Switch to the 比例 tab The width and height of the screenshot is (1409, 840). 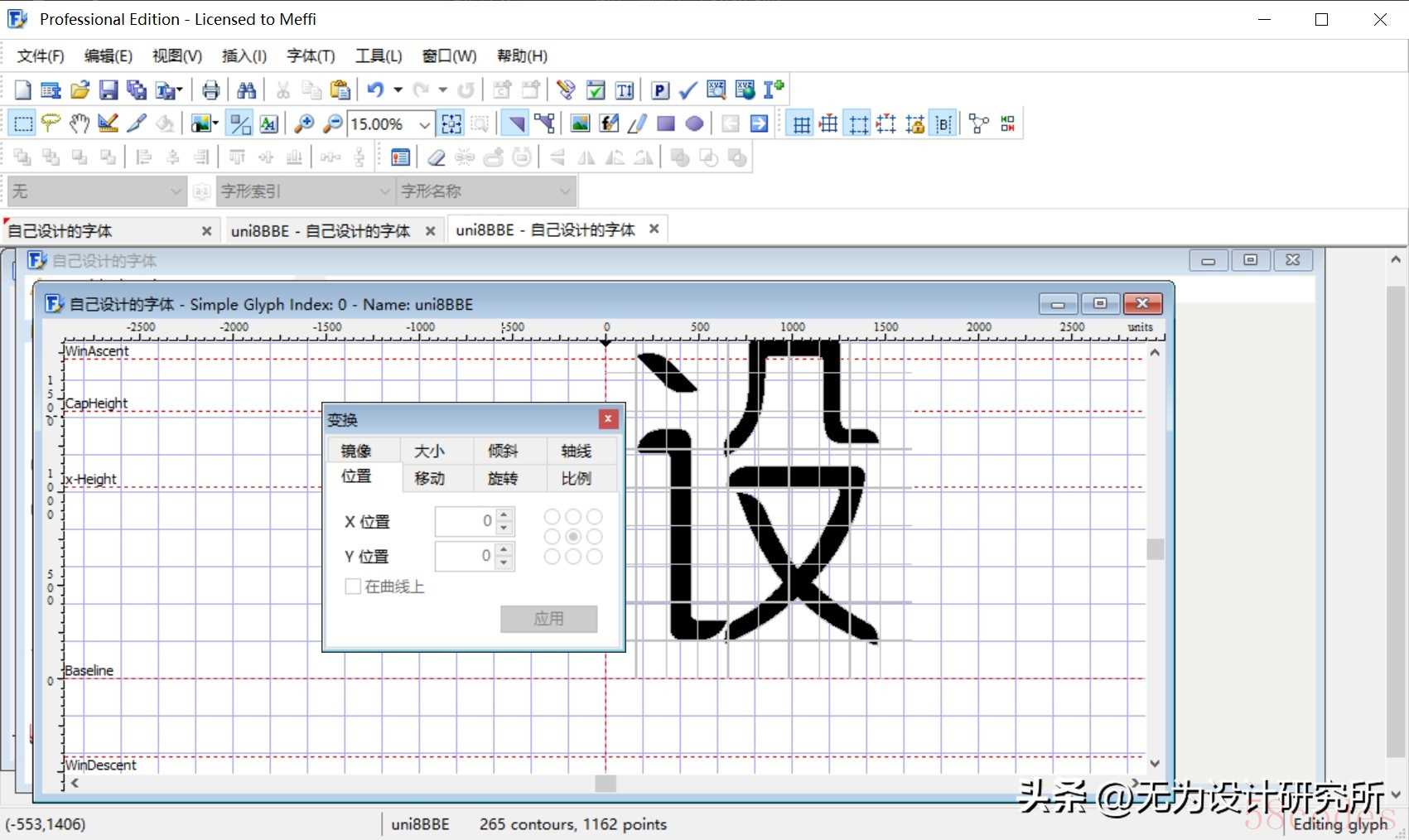pyautogui.click(x=577, y=478)
